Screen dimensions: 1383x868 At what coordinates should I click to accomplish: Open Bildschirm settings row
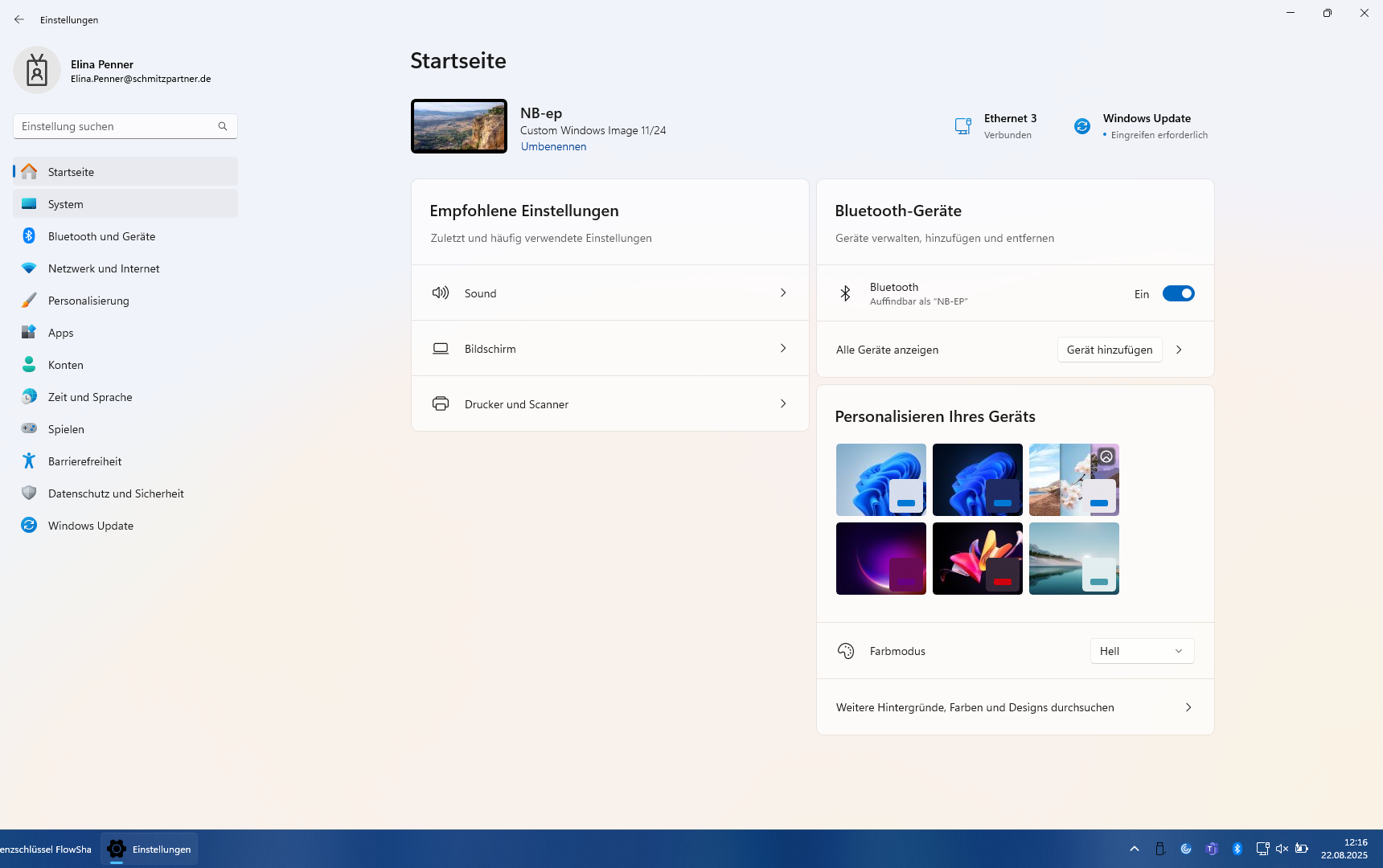coord(609,349)
